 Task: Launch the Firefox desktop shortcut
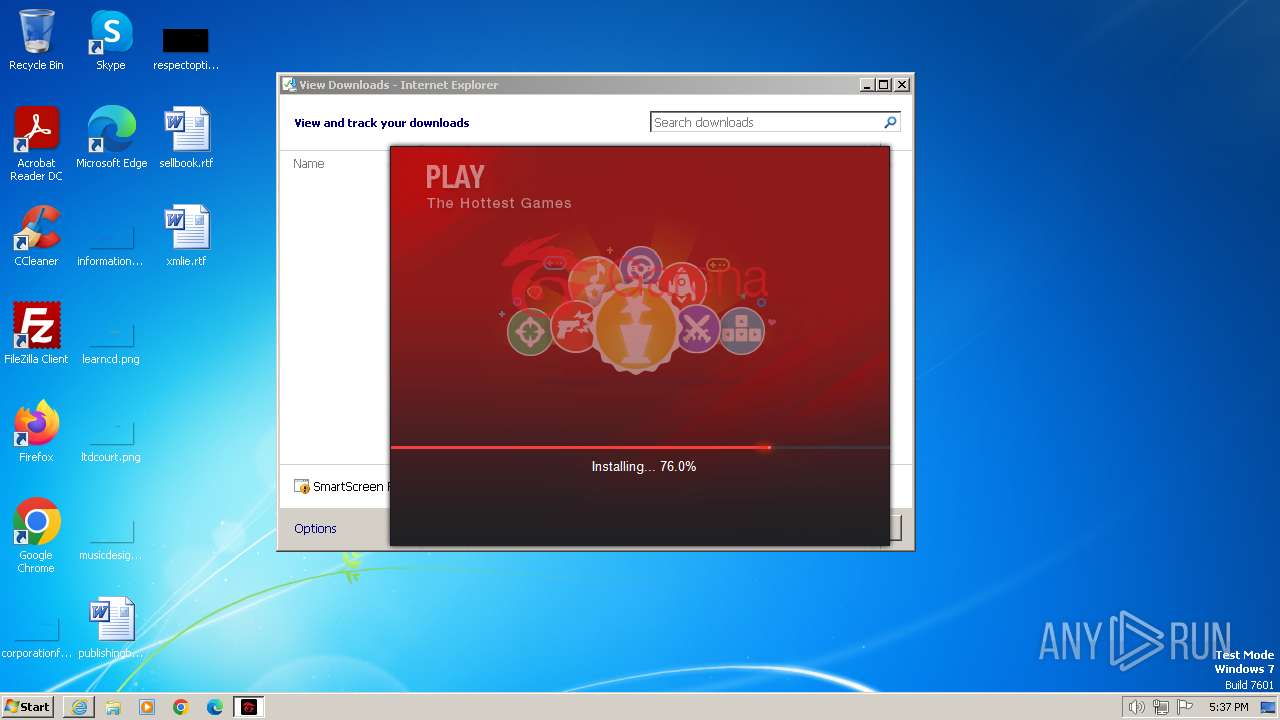point(36,431)
